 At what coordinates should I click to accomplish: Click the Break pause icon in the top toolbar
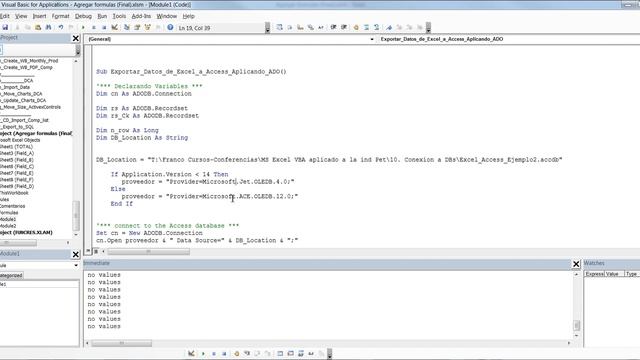pyautogui.click(x=94, y=27)
